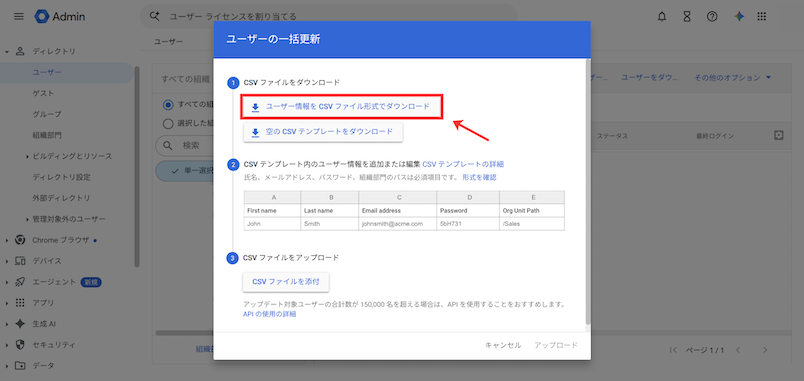Viewport: 804px width, 381px height.
Task: Open グループ in the sidebar
Action: 47,114
